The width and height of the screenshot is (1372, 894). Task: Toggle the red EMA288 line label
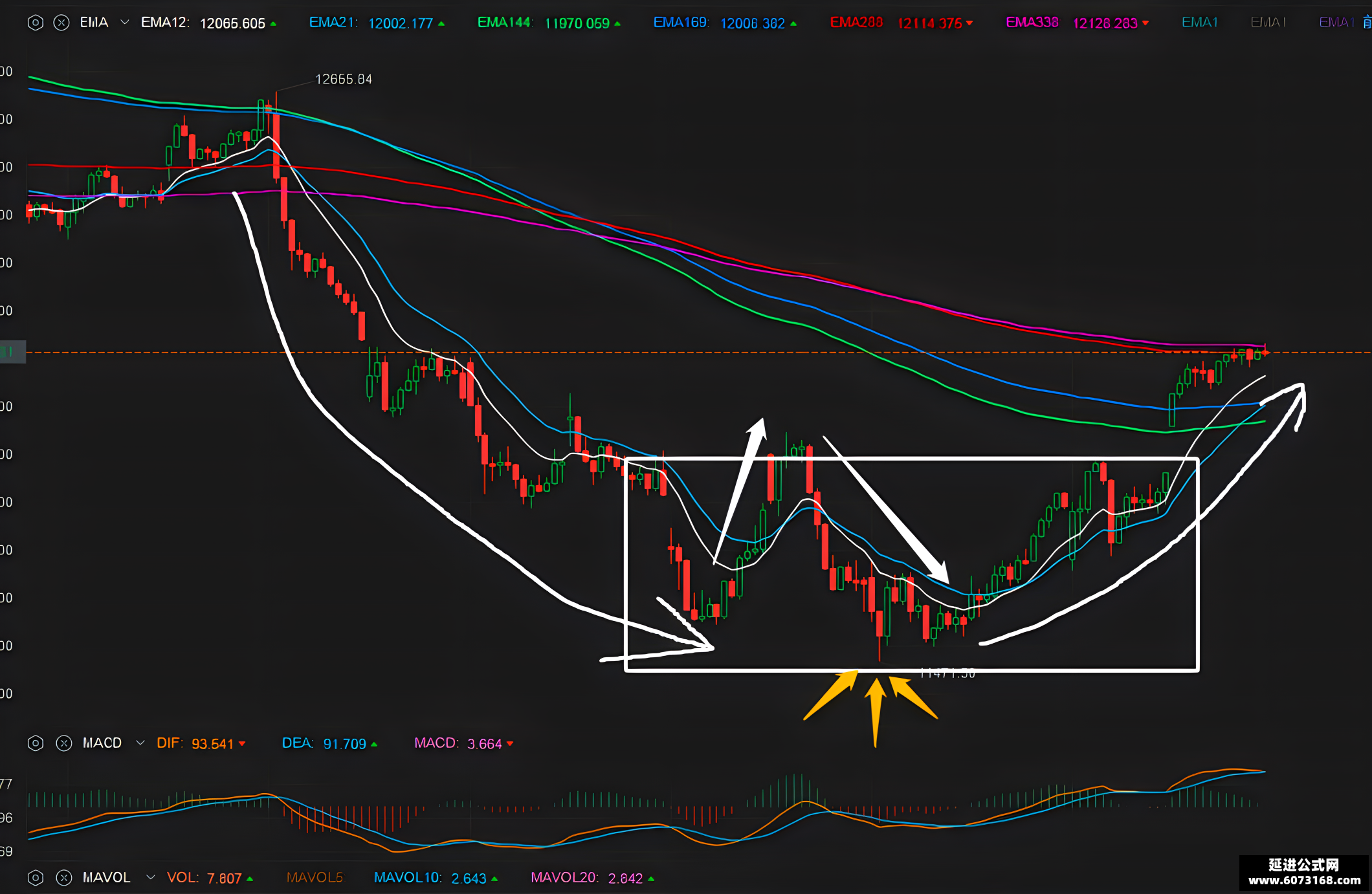856,23
